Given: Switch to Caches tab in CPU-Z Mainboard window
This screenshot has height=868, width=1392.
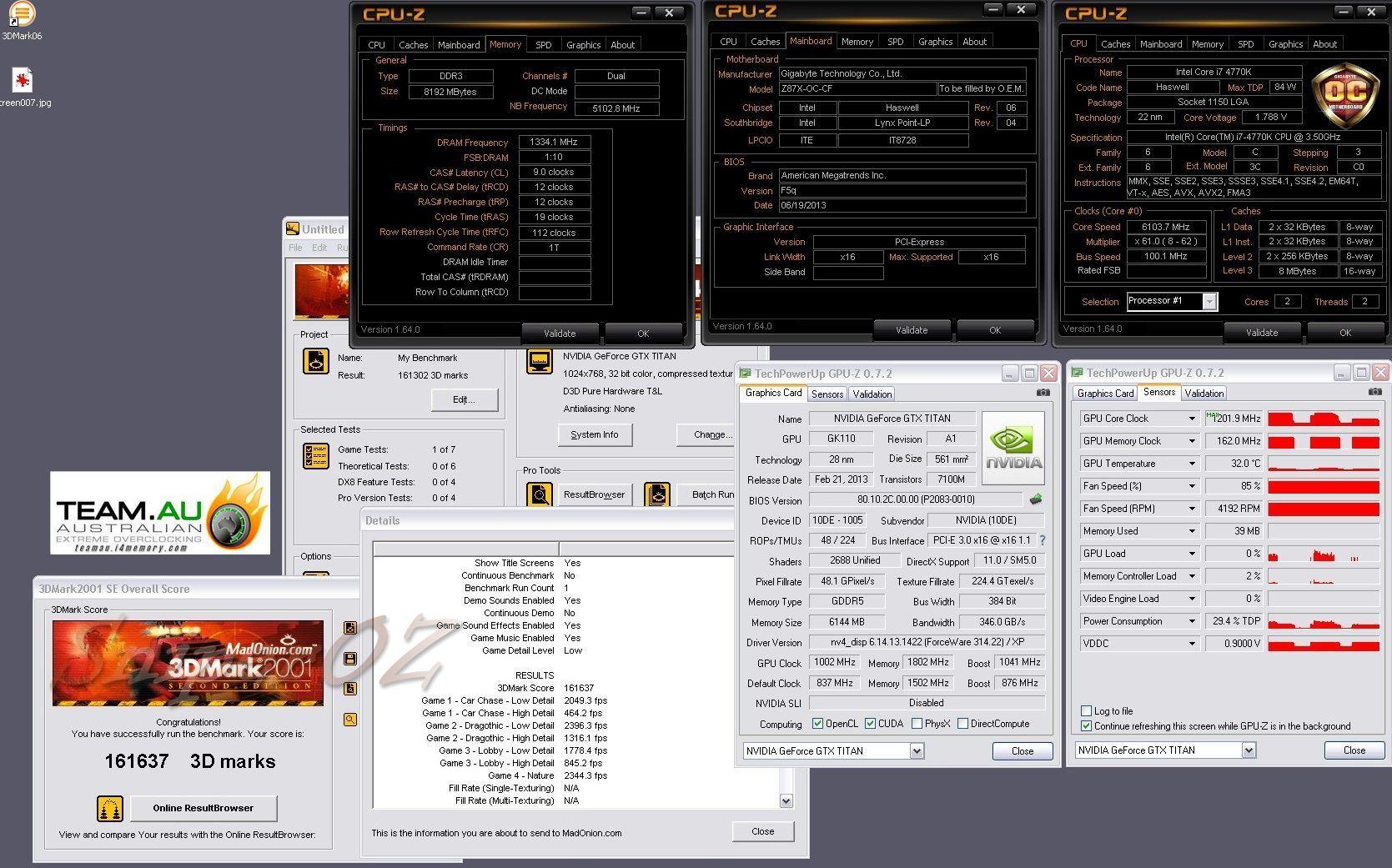Looking at the screenshot, I should click(x=765, y=42).
